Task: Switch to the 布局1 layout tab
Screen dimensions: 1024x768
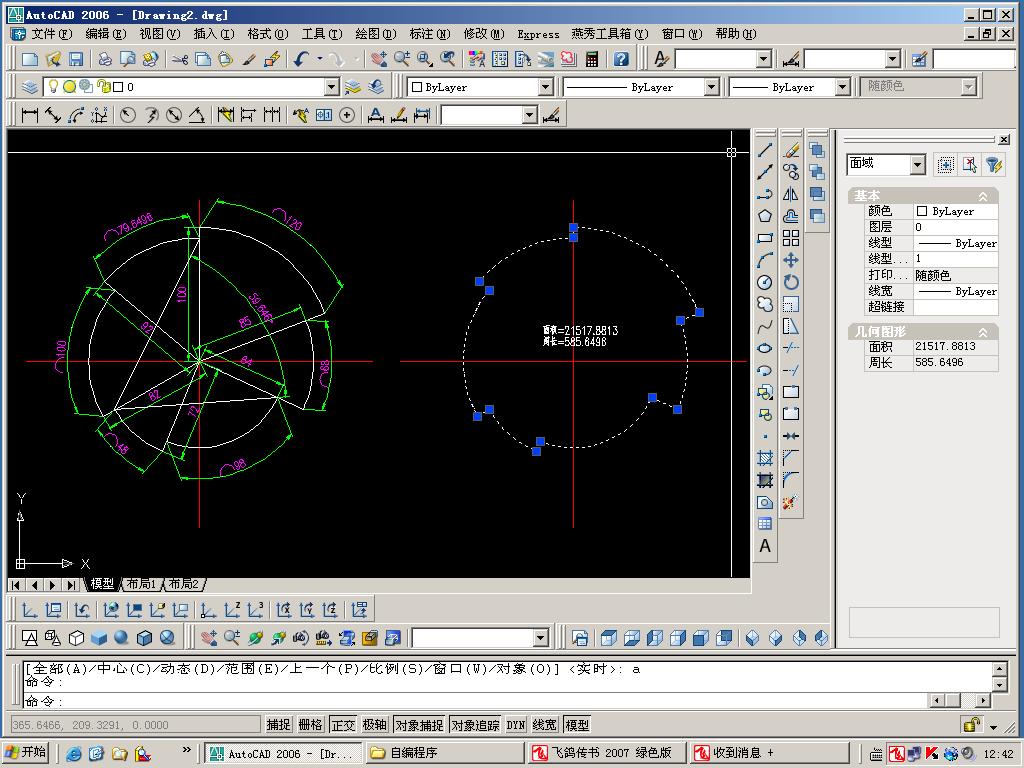Action: tap(140, 584)
